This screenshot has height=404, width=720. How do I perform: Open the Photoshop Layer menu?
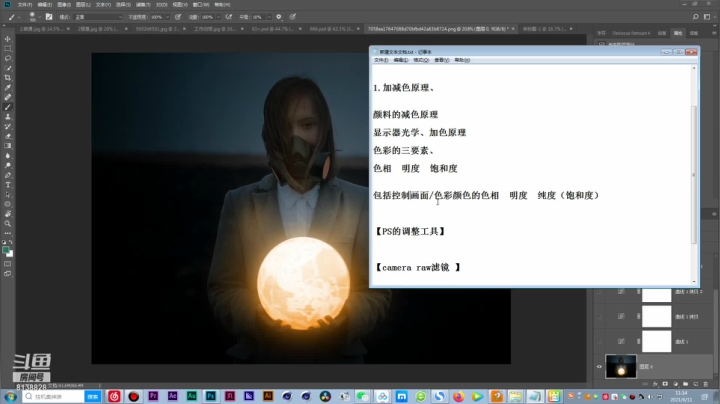pos(83,5)
